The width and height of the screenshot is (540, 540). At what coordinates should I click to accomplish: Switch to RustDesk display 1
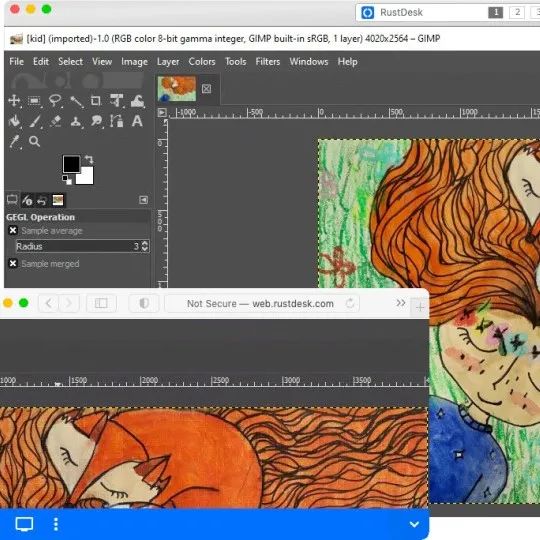[496, 12]
